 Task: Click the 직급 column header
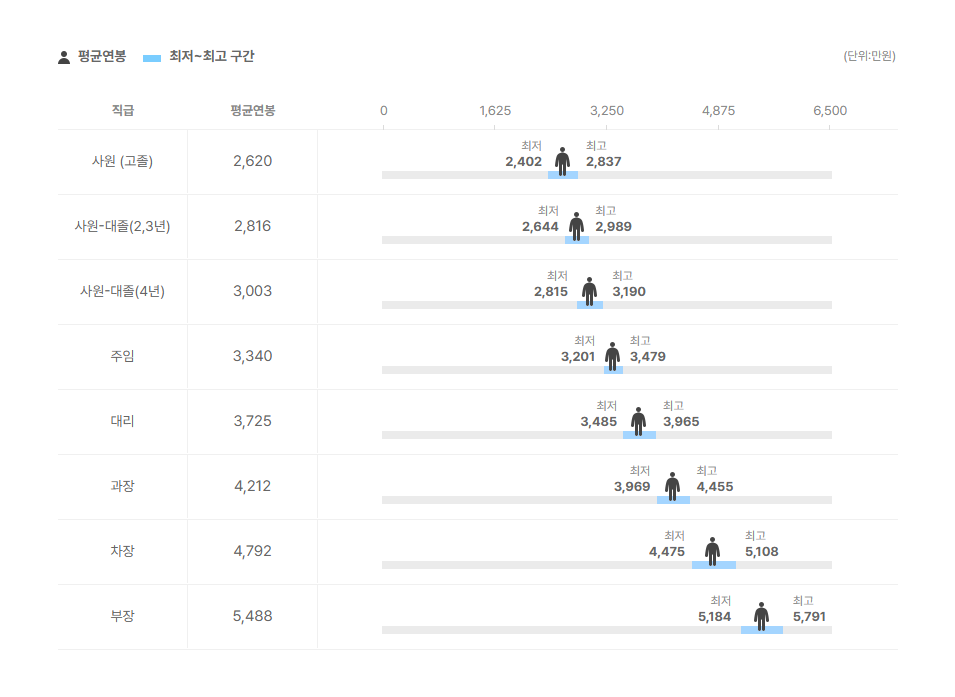click(x=123, y=110)
